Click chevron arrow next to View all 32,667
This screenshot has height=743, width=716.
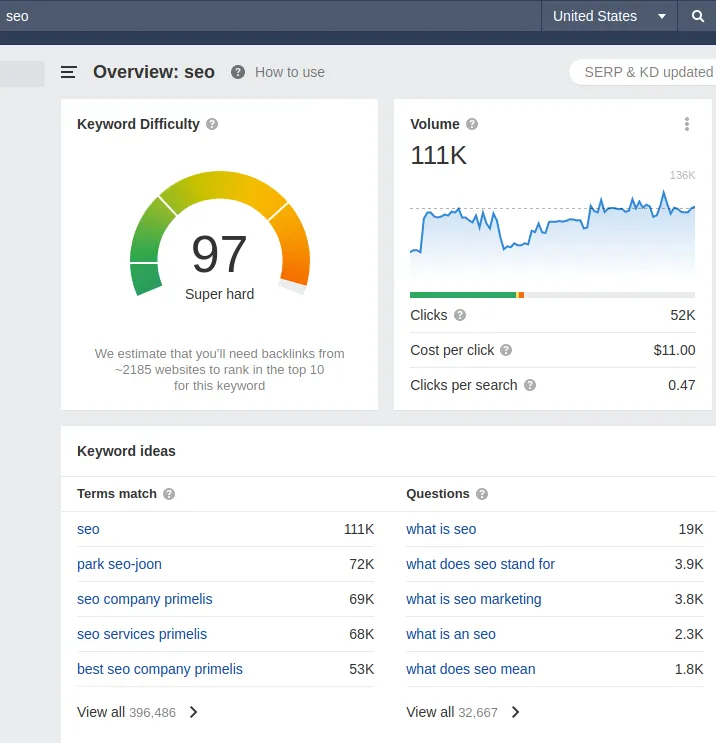click(x=516, y=712)
